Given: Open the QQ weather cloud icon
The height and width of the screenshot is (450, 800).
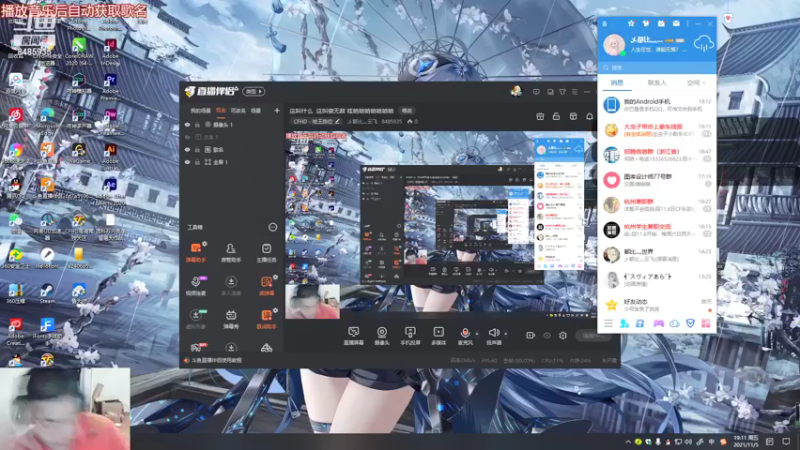Looking at the screenshot, I should [704, 43].
